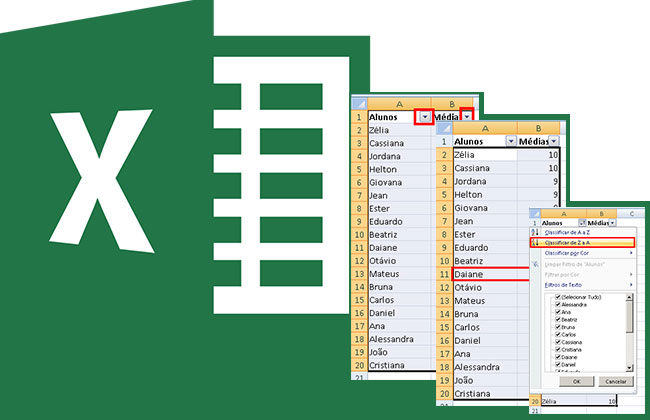The image size is (650, 420).
Task: Click cell Daiane in middle spreadsheet
Action: [x=491, y=274]
